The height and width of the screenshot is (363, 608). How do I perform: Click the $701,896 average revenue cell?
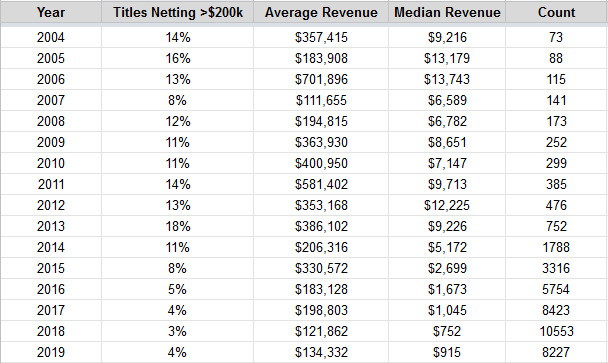pos(321,79)
